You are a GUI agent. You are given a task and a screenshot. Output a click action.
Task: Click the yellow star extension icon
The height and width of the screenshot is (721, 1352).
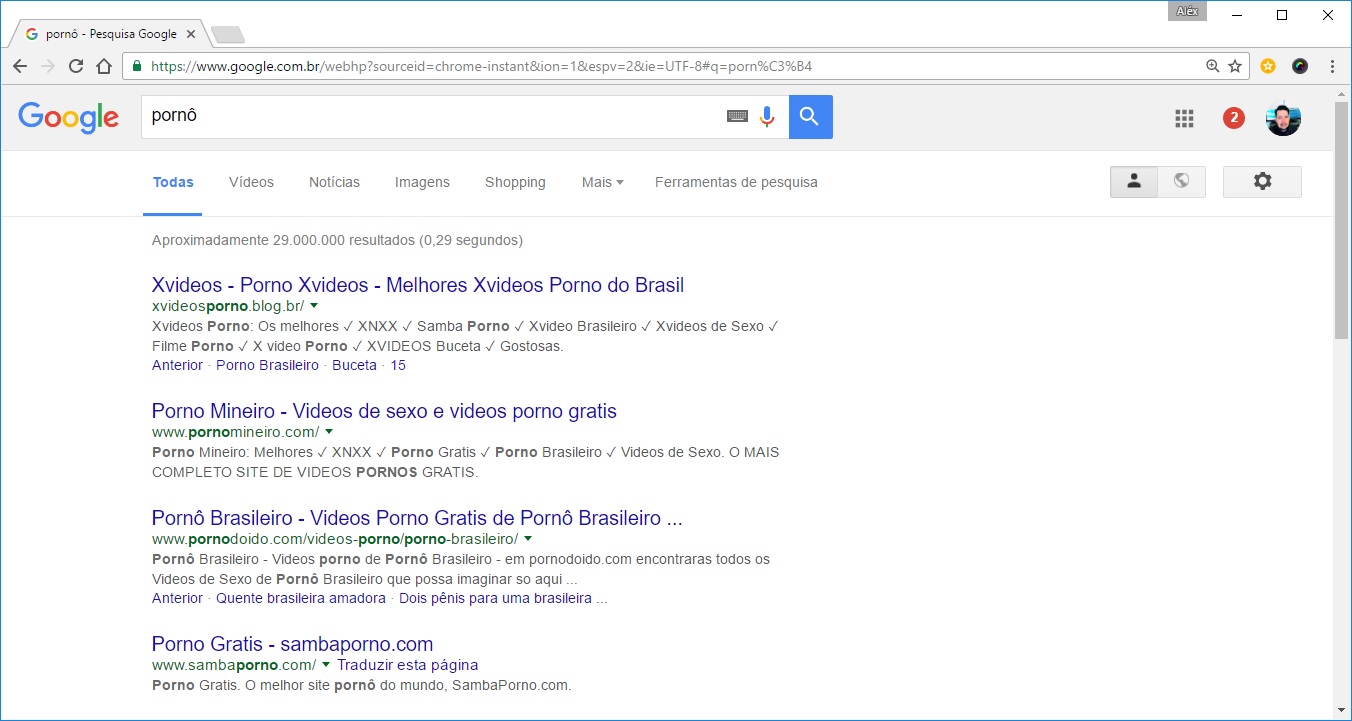[x=1268, y=66]
